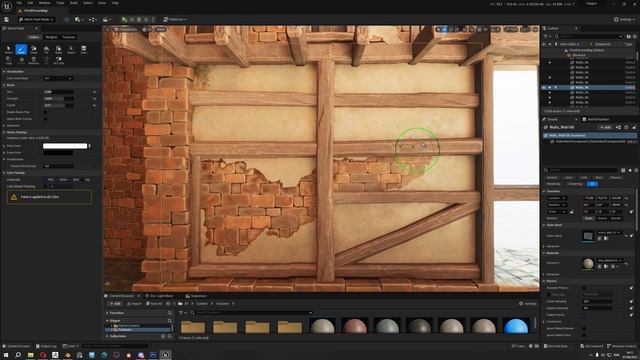This screenshot has width=640, height=360.
Task: Click the swap arrow beside Paint Color swatch
Action: [x=90, y=146]
